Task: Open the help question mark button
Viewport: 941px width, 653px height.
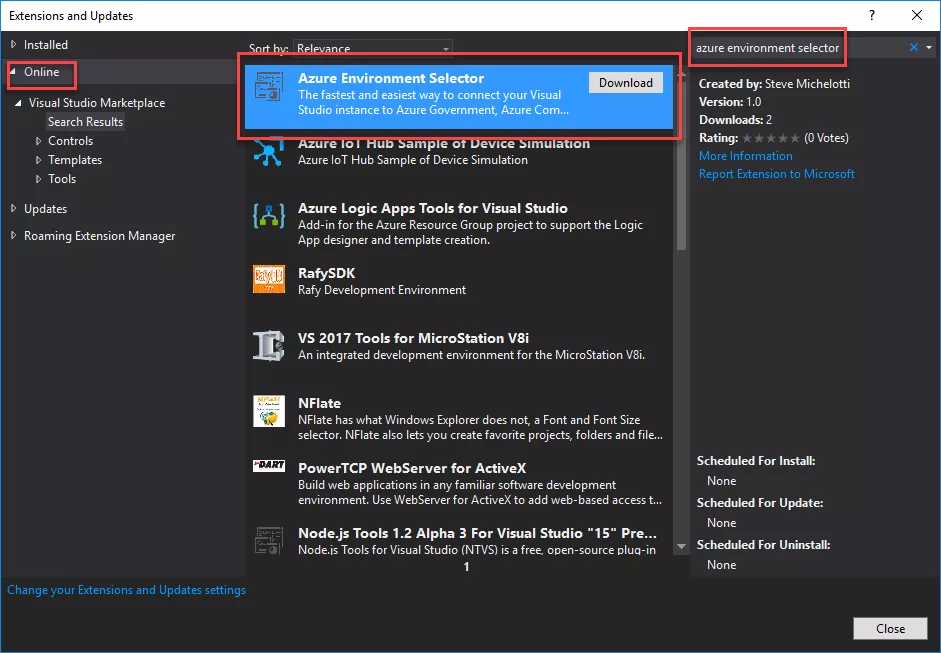Action: tap(872, 16)
